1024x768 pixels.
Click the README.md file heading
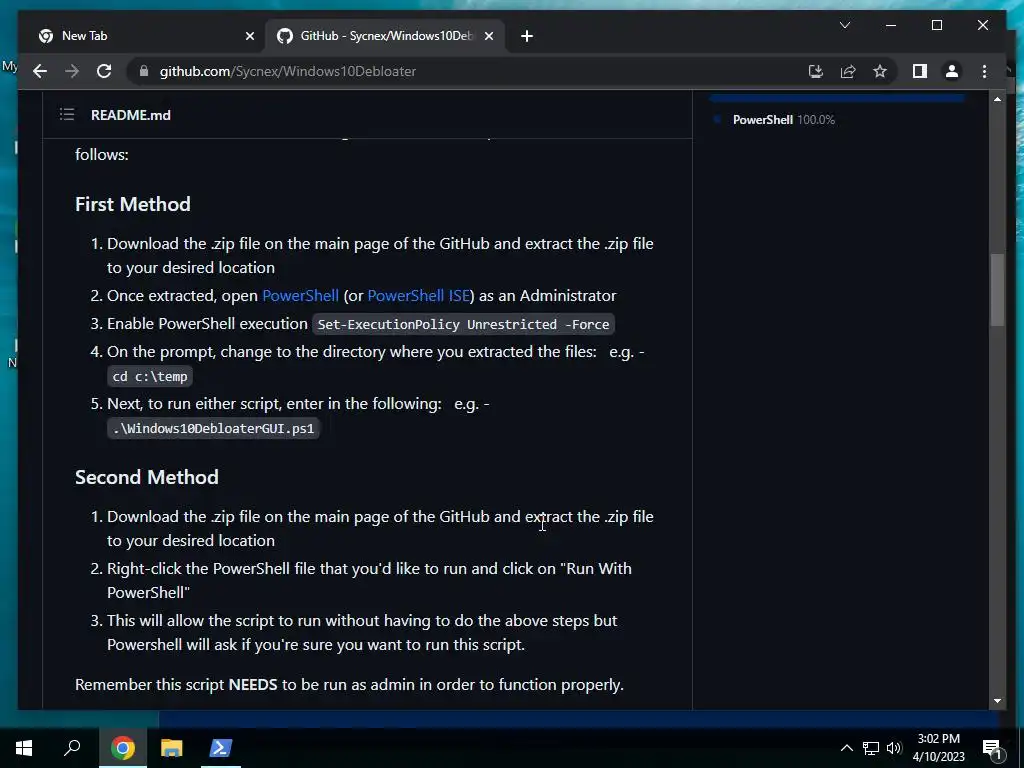tap(131, 115)
